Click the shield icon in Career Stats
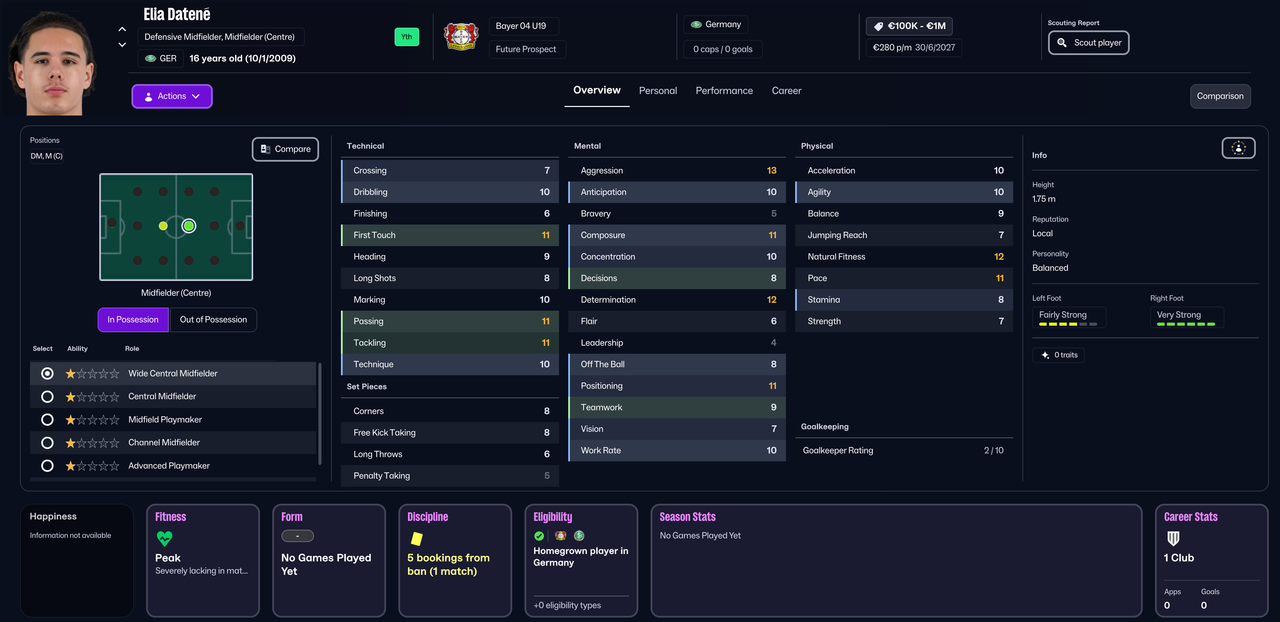The image size is (1280, 622). tap(1173, 538)
